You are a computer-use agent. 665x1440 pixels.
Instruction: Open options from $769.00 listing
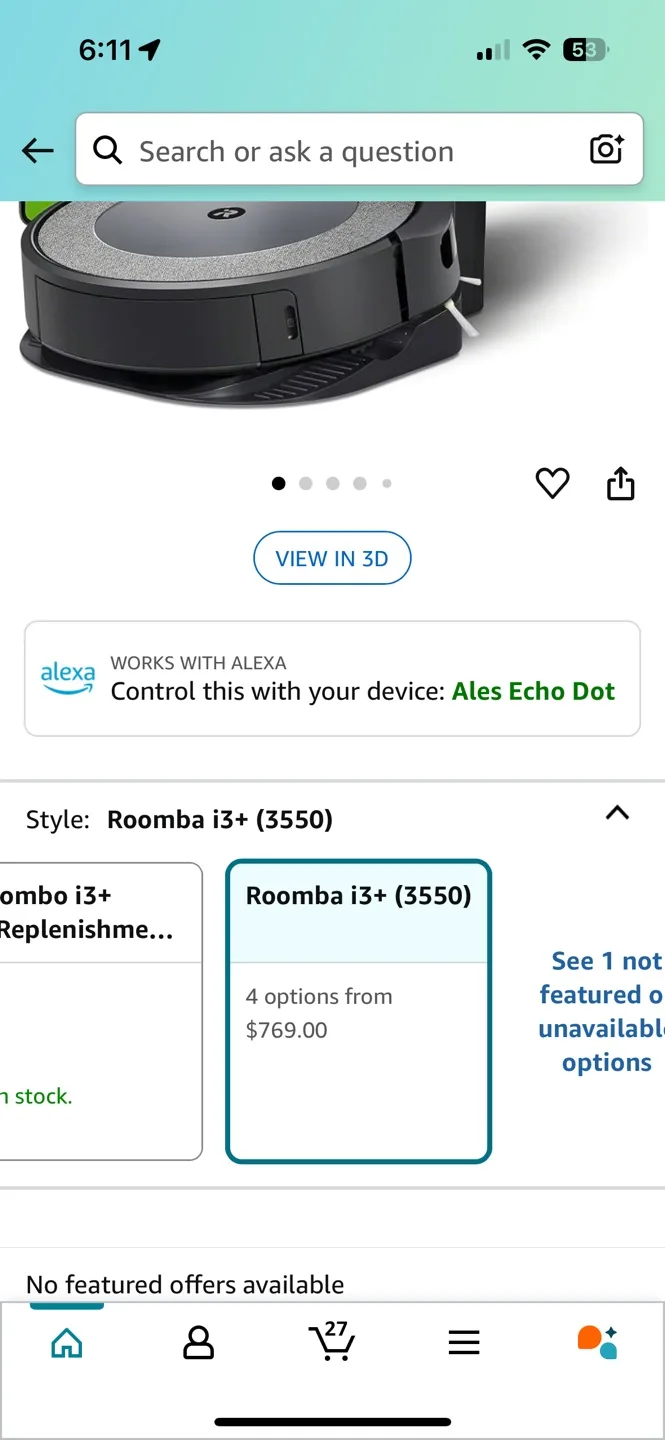[x=319, y=1012]
